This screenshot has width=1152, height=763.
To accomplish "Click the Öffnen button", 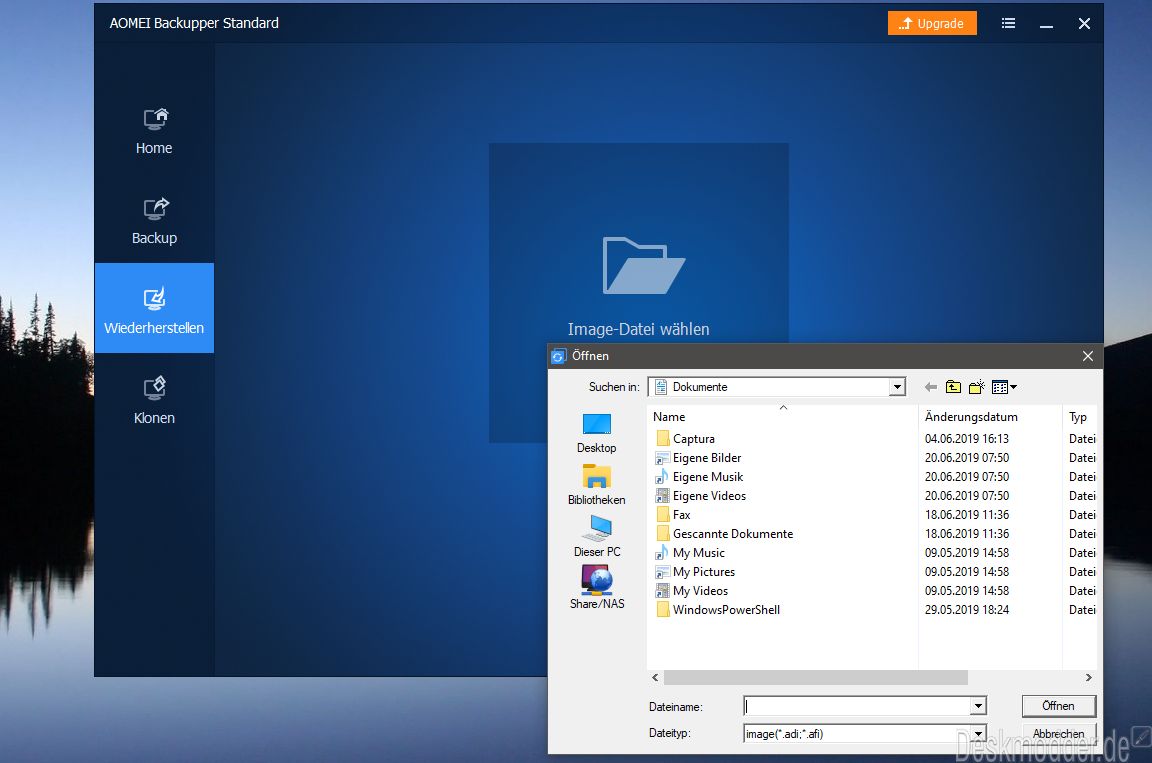I will click(1059, 706).
